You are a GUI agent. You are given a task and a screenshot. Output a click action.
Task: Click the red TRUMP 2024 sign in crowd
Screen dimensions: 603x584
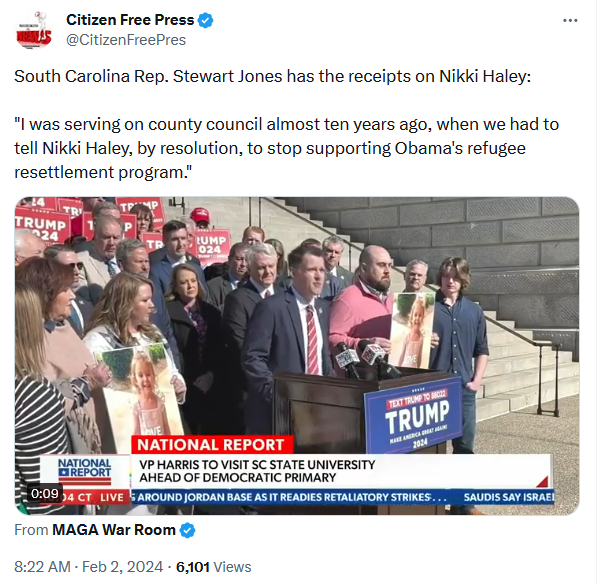pos(41,227)
